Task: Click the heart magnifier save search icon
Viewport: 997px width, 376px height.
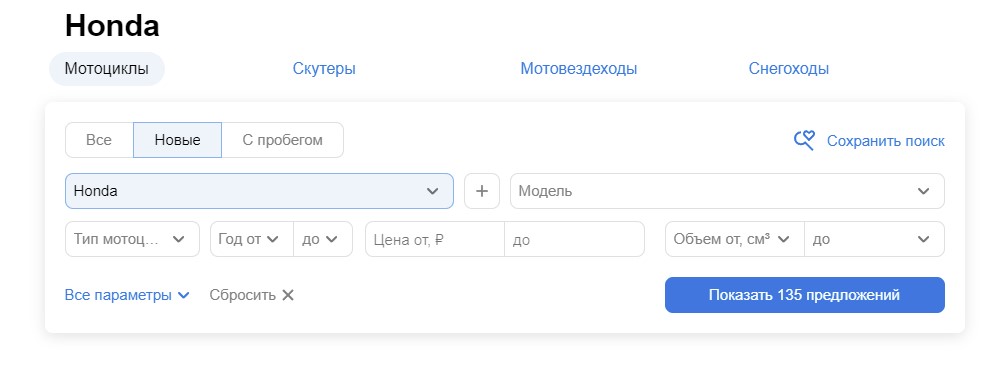Action: tap(804, 141)
